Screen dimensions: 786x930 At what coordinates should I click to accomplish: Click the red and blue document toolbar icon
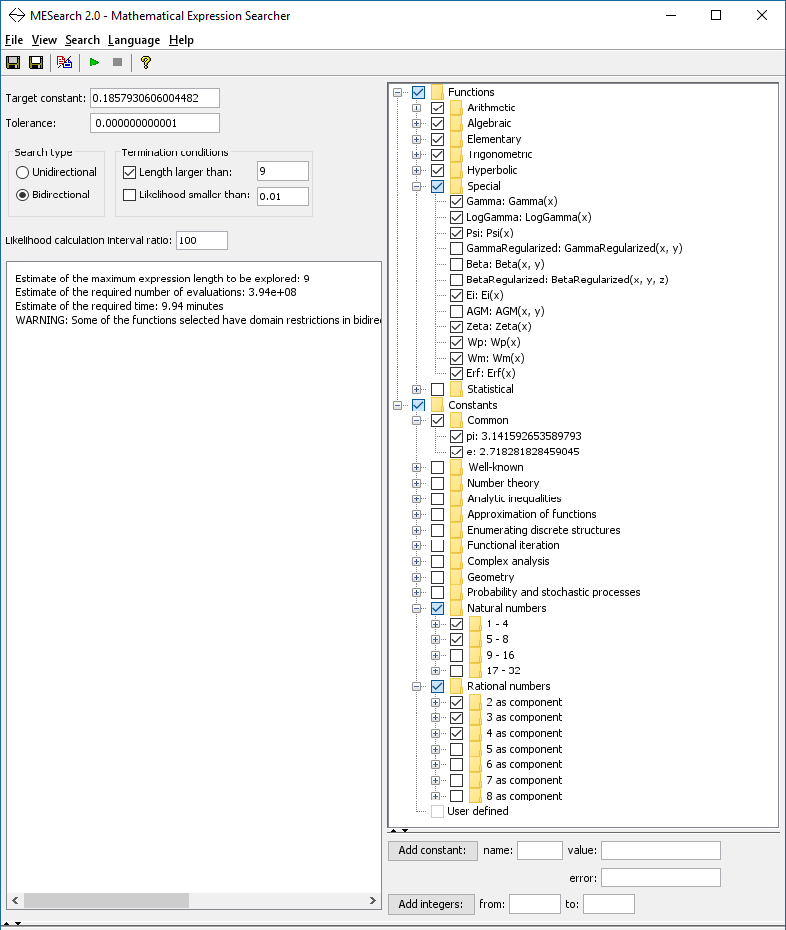[64, 62]
